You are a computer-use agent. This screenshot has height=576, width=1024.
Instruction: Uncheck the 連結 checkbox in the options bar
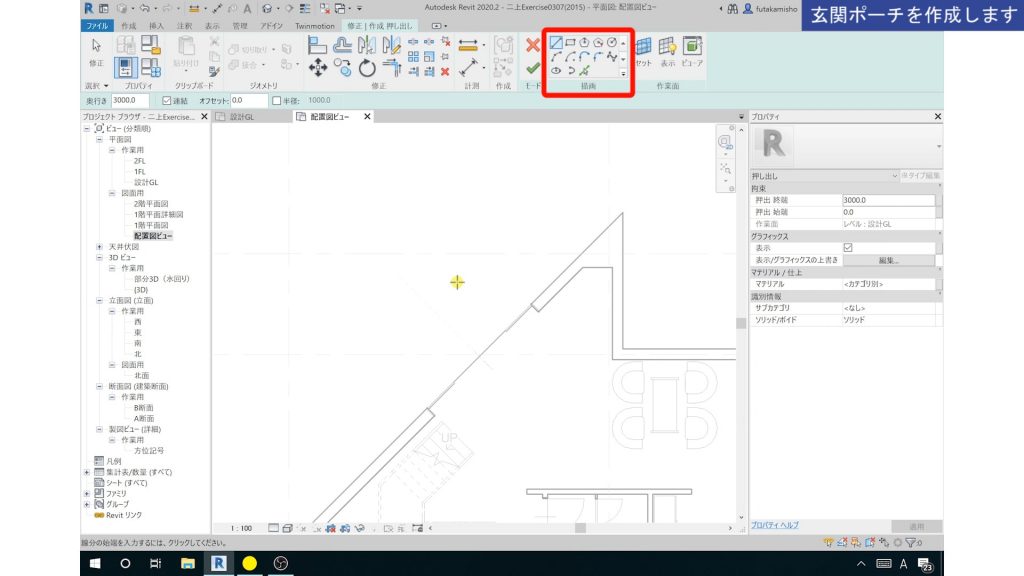(x=167, y=98)
